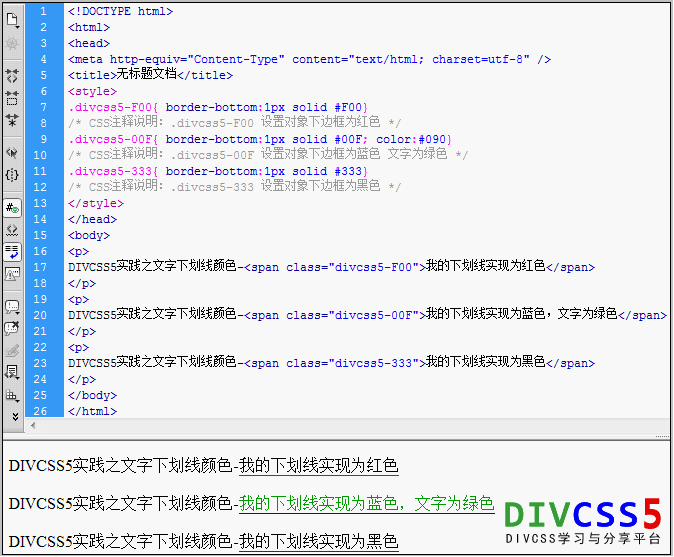This screenshot has height=557, width=674.
Task: Toggle syntax error alerts in info bar
Action: (12, 274)
